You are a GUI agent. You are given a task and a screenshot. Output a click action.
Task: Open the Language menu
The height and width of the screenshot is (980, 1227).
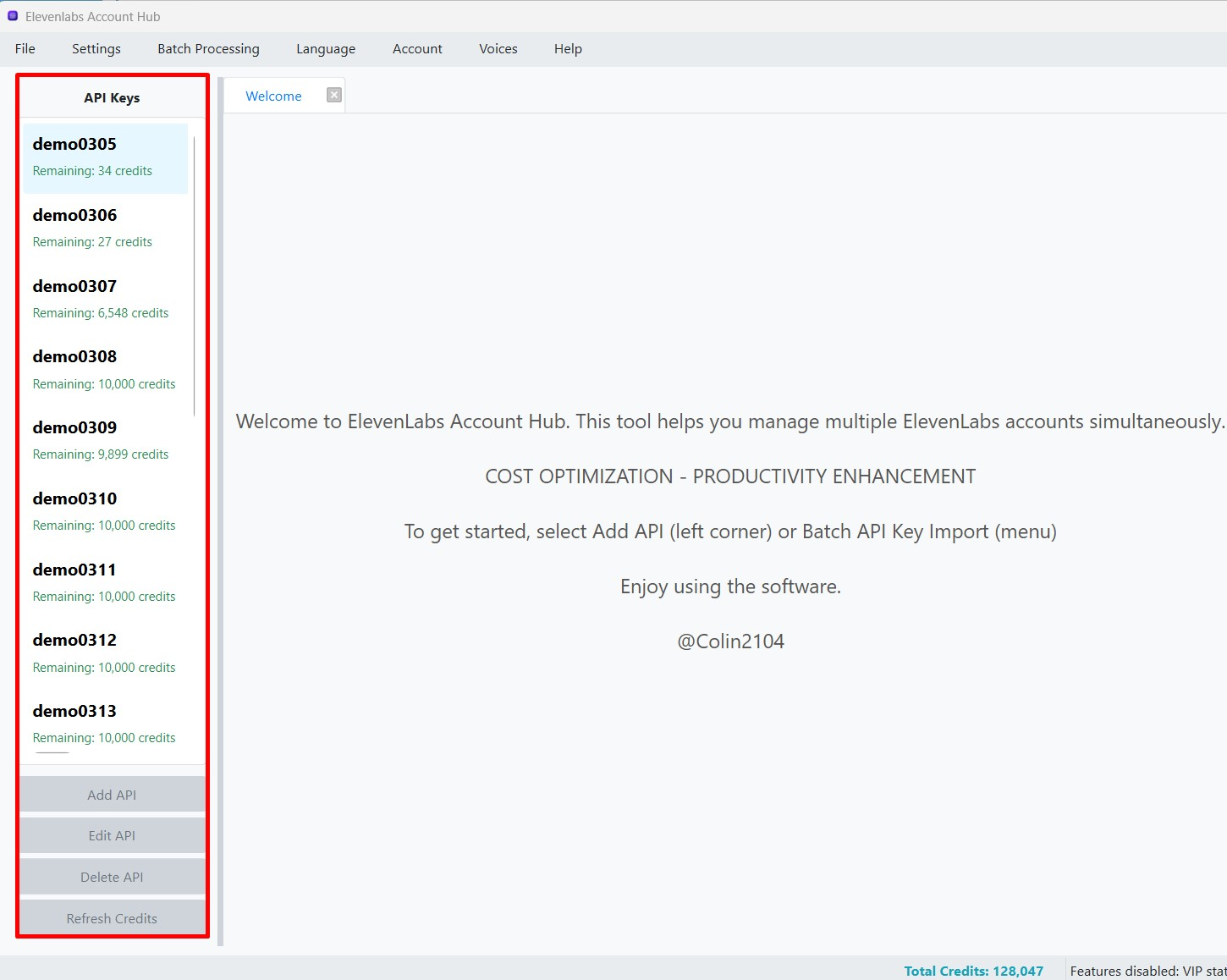pos(326,49)
